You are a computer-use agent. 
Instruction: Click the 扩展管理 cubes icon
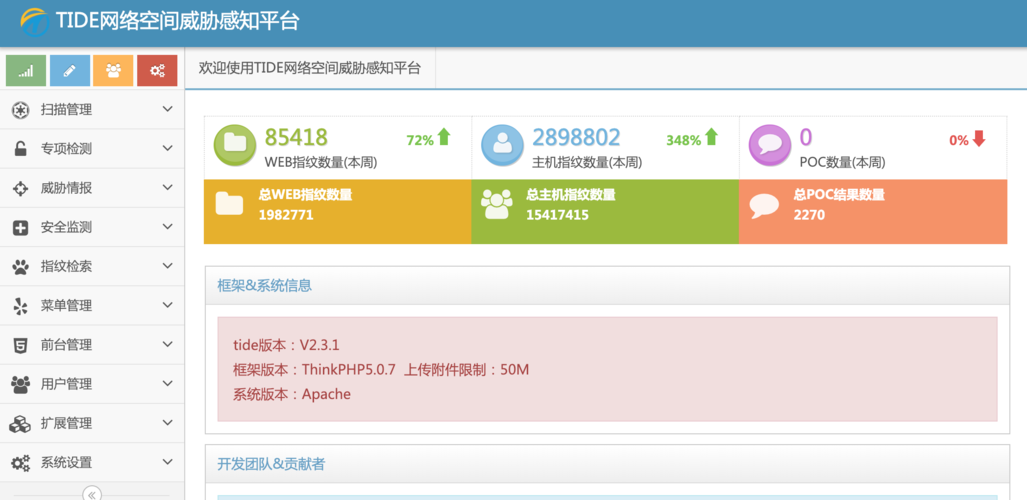pyautogui.click(x=20, y=423)
